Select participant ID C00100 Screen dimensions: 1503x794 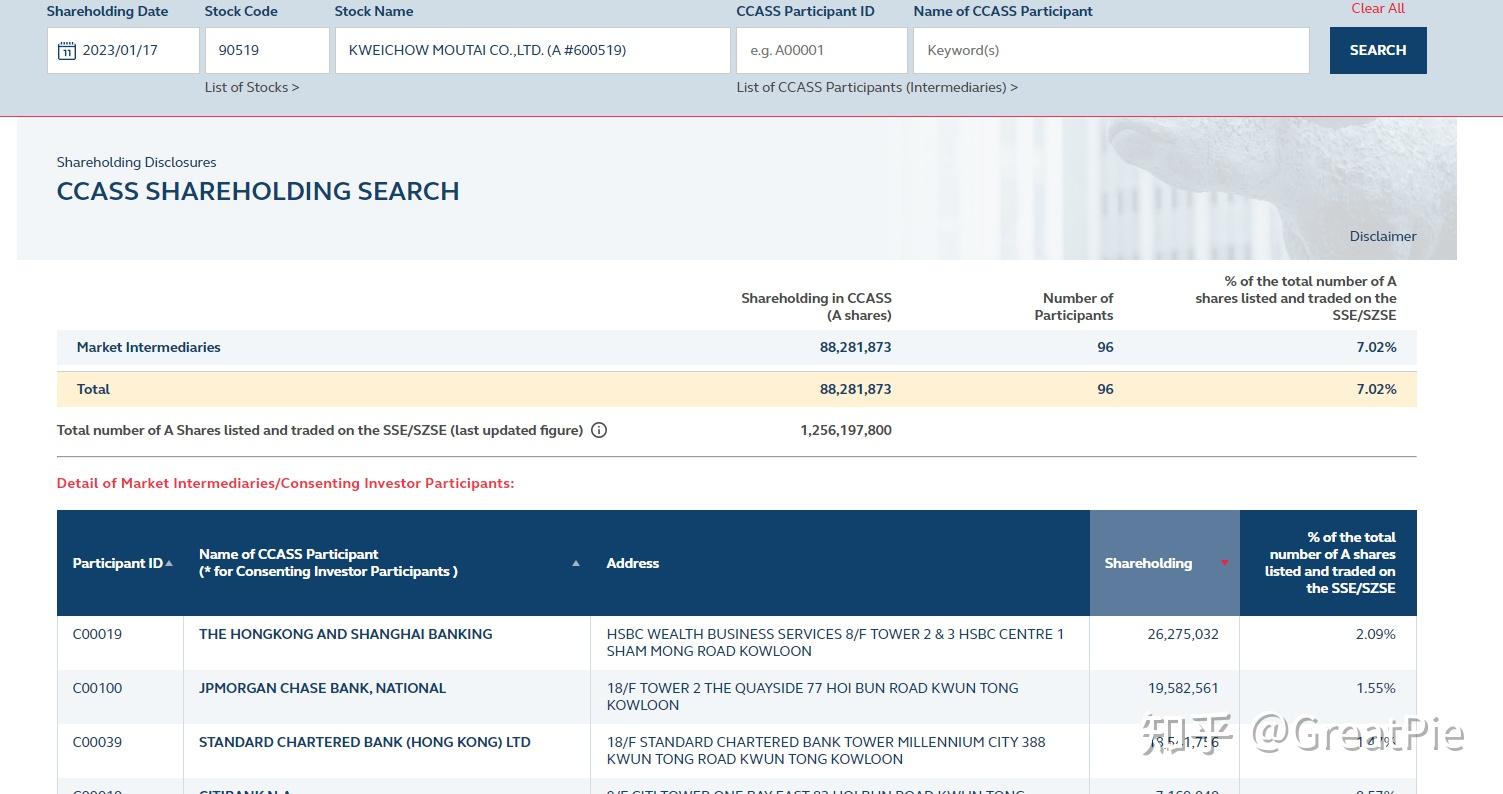click(97, 688)
